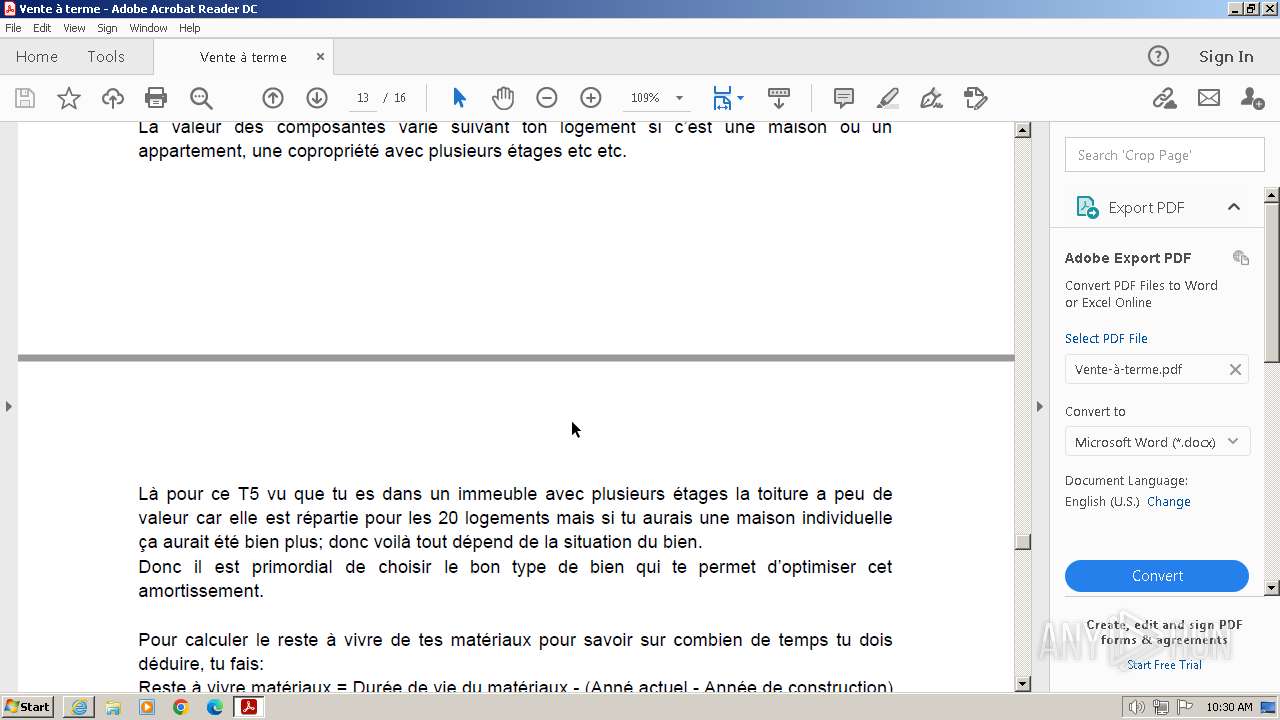The width and height of the screenshot is (1280, 720).
Task: Switch to the Tools tab
Action: (106, 57)
